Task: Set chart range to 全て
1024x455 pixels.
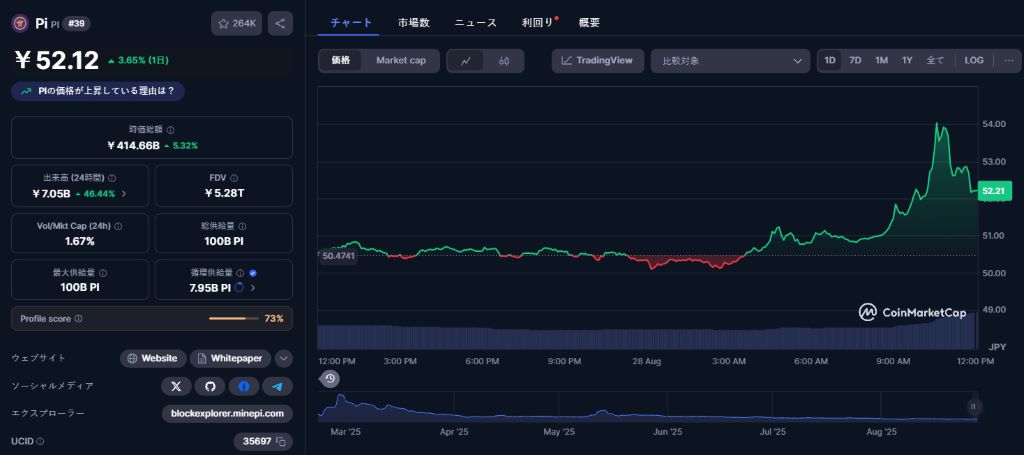Action: [935, 61]
